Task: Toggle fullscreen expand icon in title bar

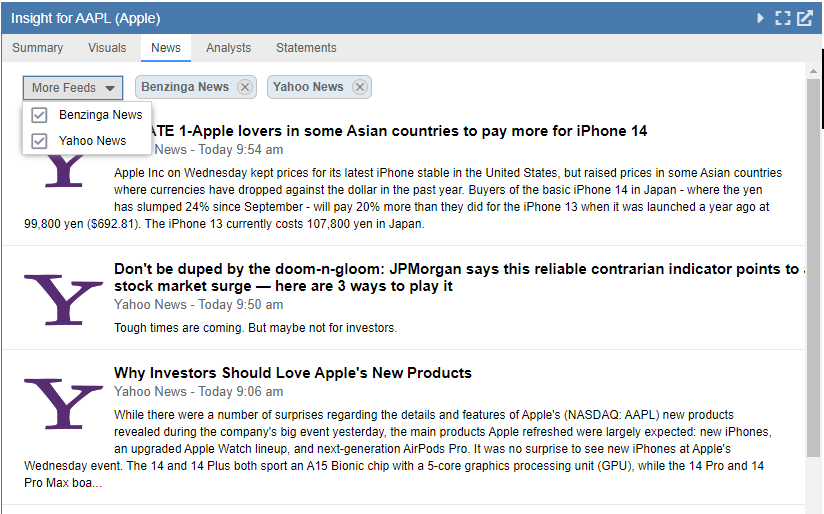Action: point(782,18)
